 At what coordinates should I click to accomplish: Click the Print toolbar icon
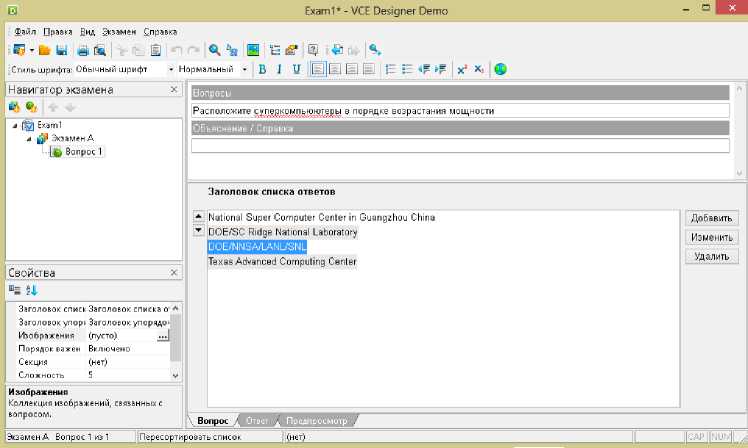(83, 50)
